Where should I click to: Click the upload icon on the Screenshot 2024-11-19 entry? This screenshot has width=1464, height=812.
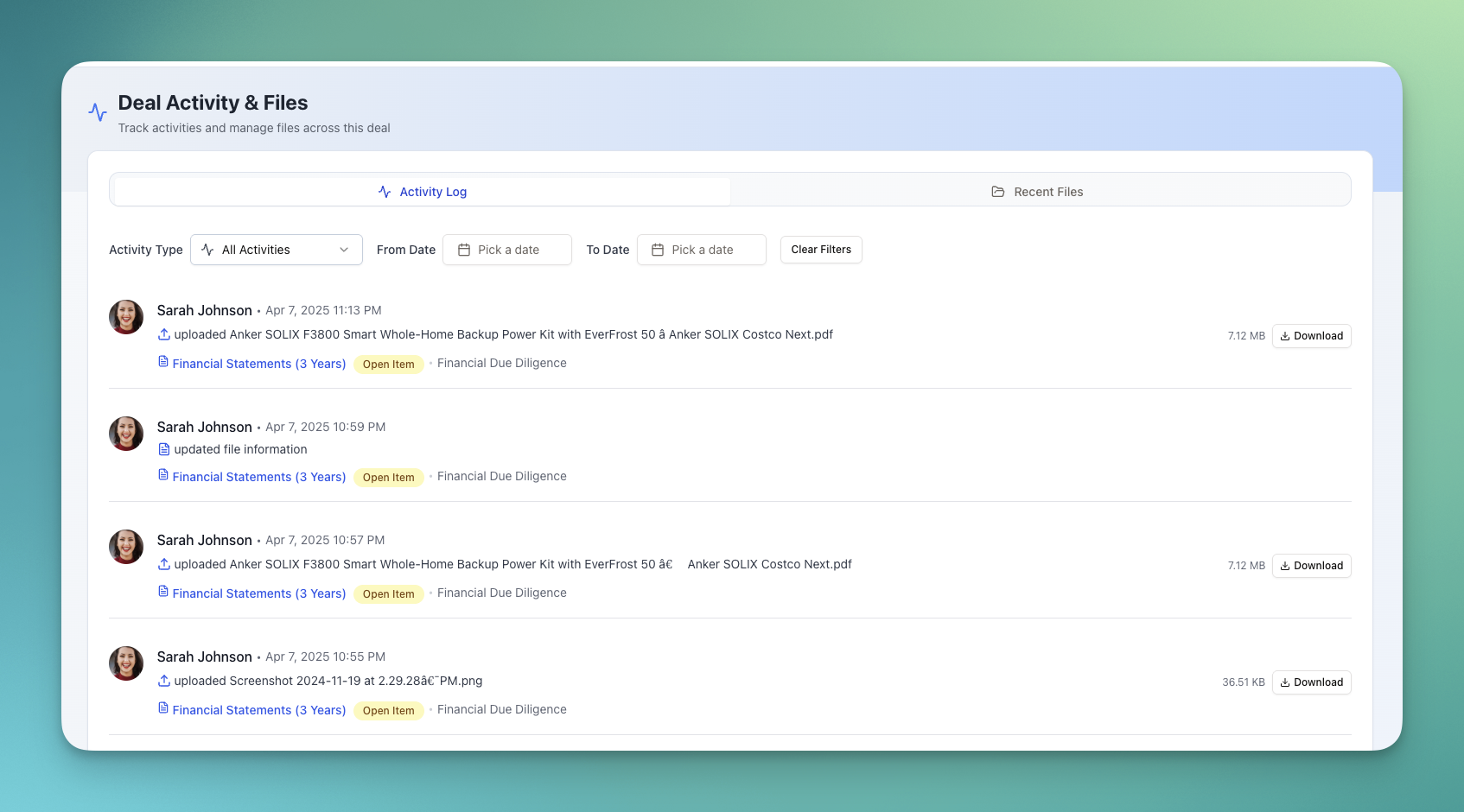(163, 681)
